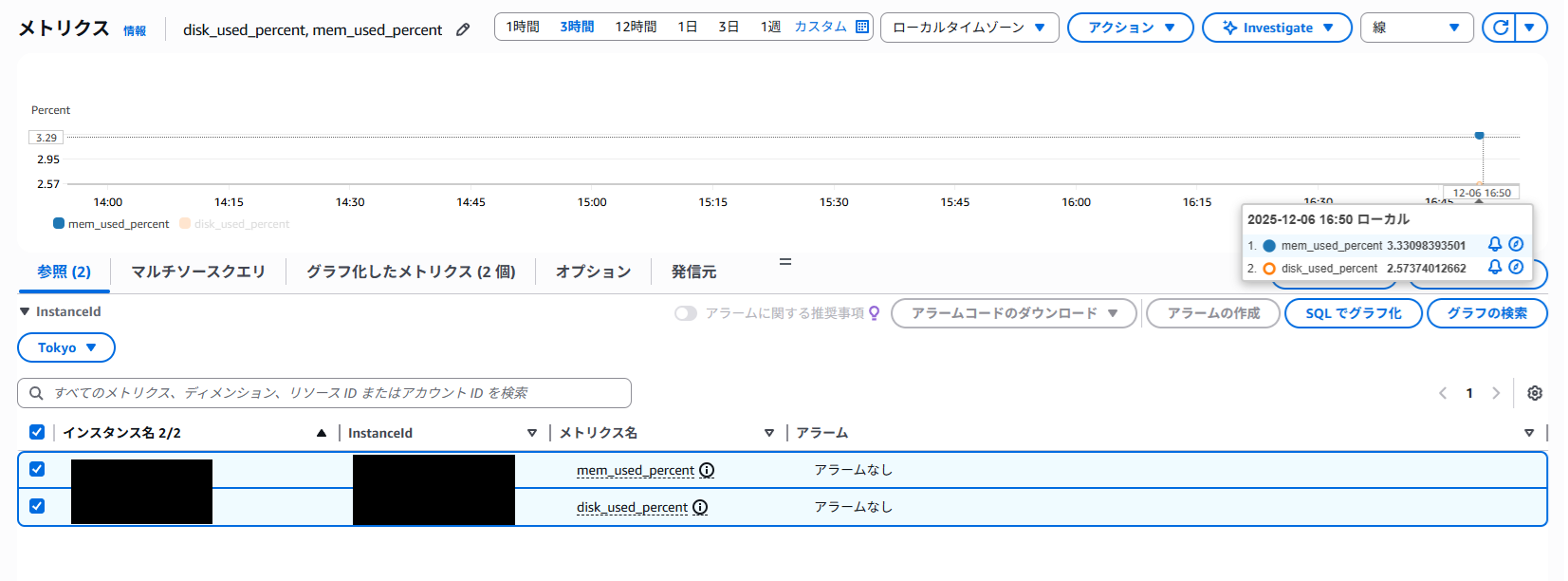
Task: Expand the Tokyo region dropdown
Action: click(x=66, y=347)
